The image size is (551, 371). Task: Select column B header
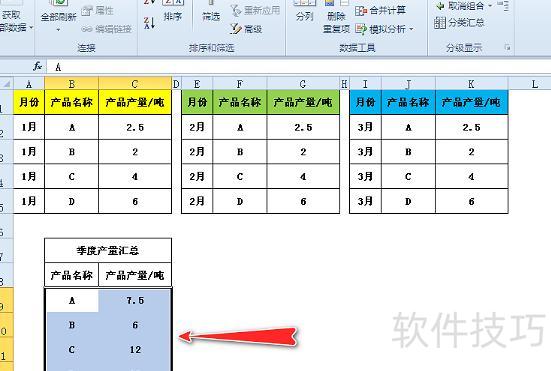point(72,84)
